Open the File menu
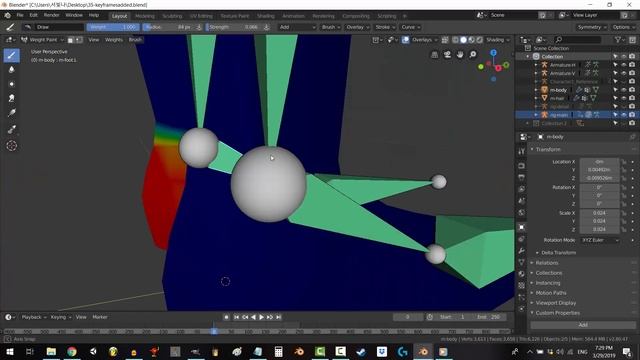The image size is (640, 360). pyautogui.click(x=20, y=16)
